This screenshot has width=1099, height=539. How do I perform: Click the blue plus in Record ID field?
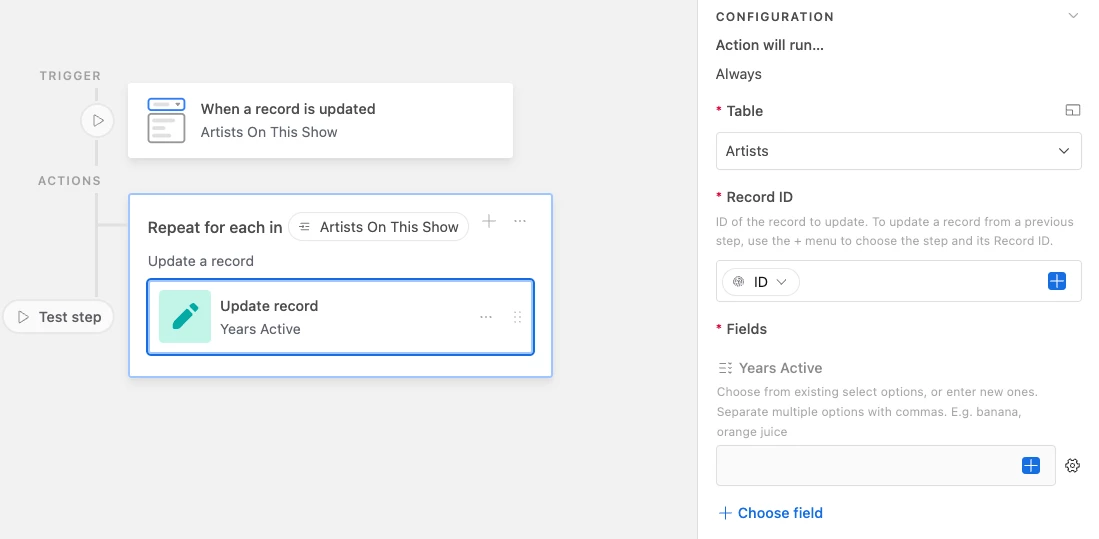click(x=1056, y=282)
